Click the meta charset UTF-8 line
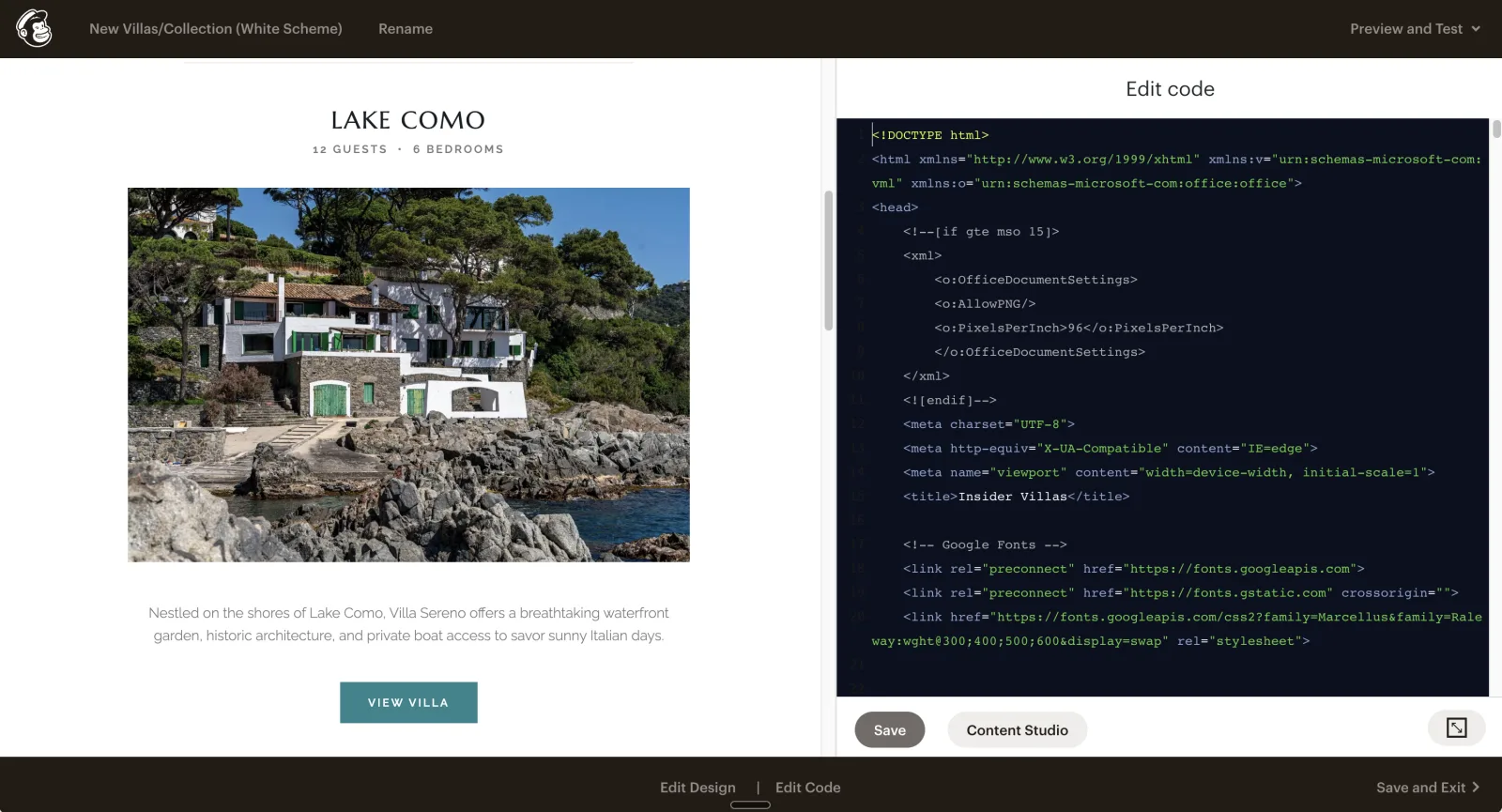The image size is (1502, 812). click(989, 424)
